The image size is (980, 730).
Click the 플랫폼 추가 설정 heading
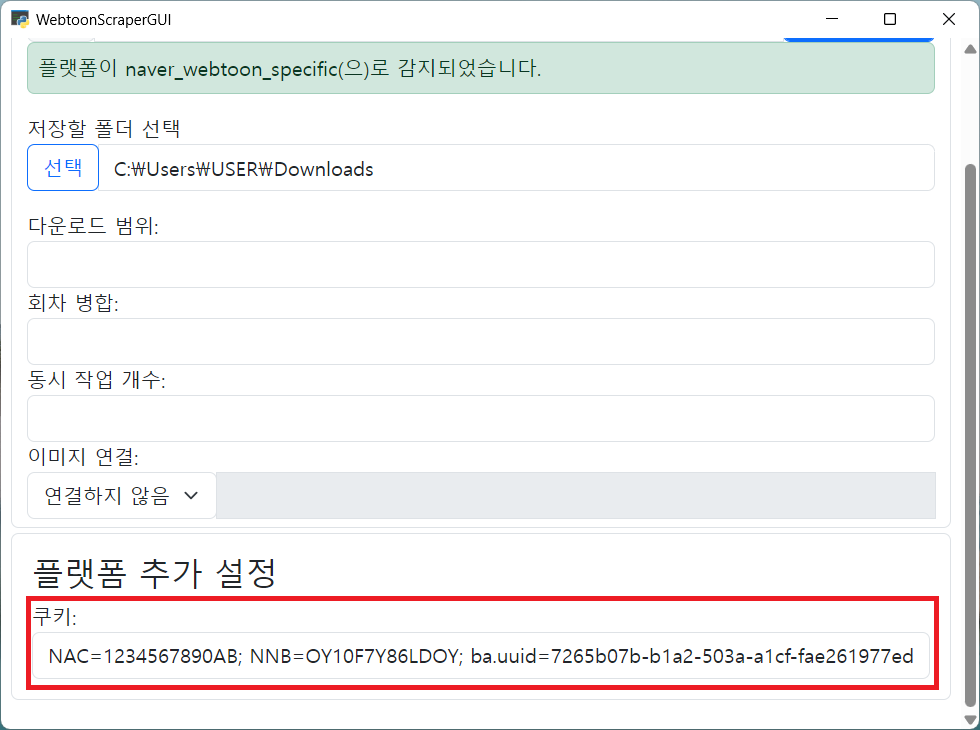(x=154, y=572)
